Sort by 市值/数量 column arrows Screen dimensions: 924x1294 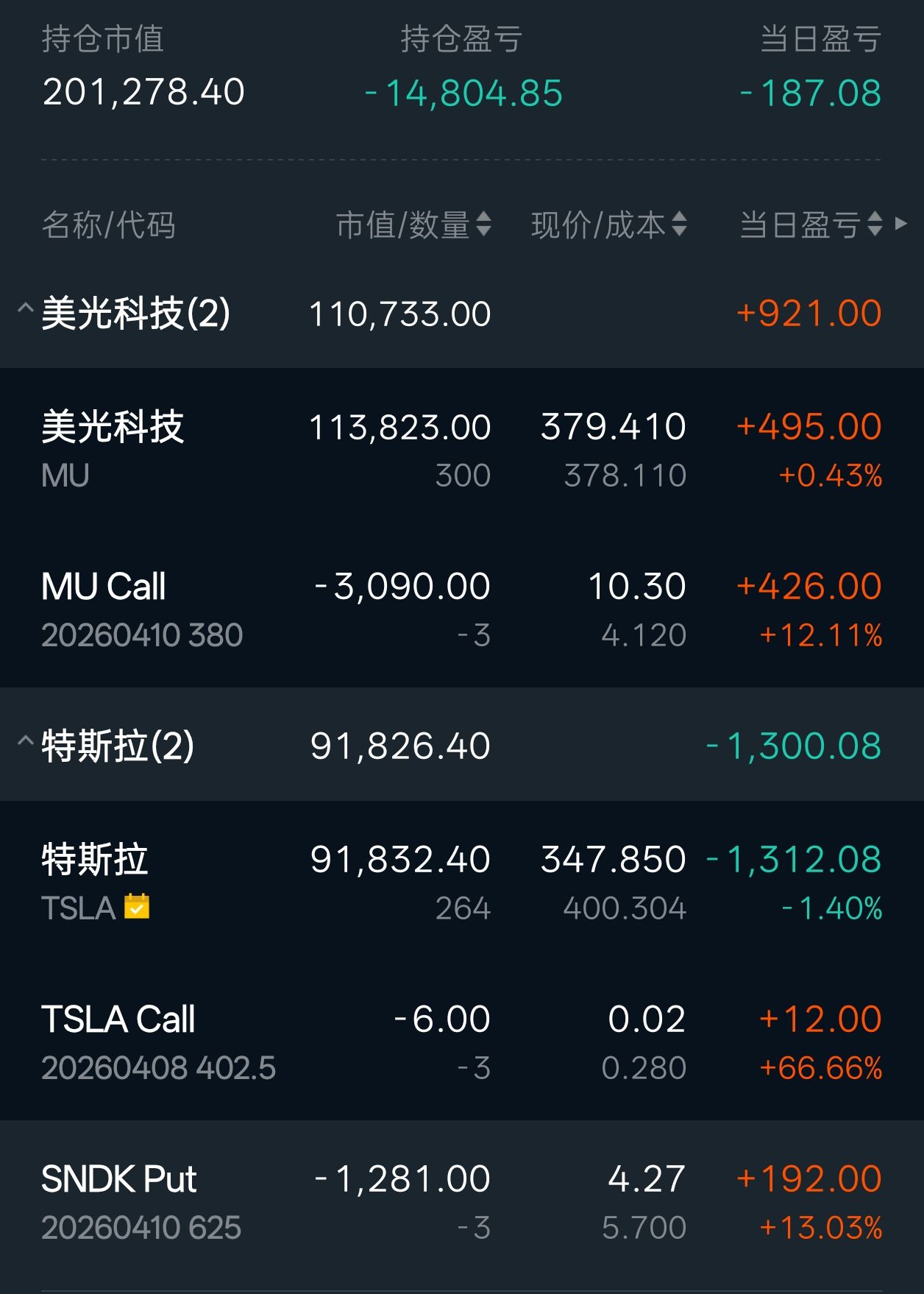(483, 224)
